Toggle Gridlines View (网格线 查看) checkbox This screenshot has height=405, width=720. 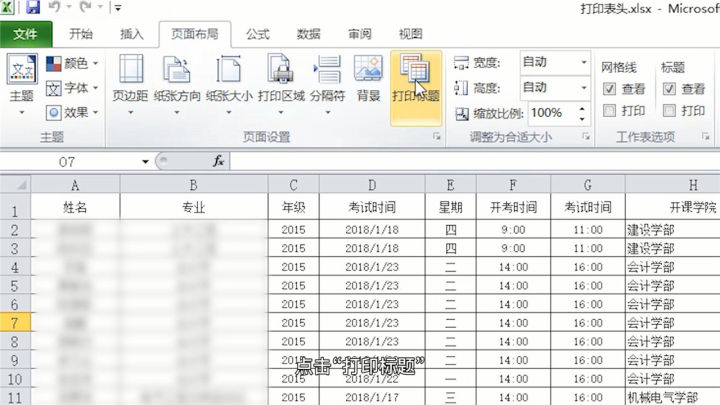609,89
